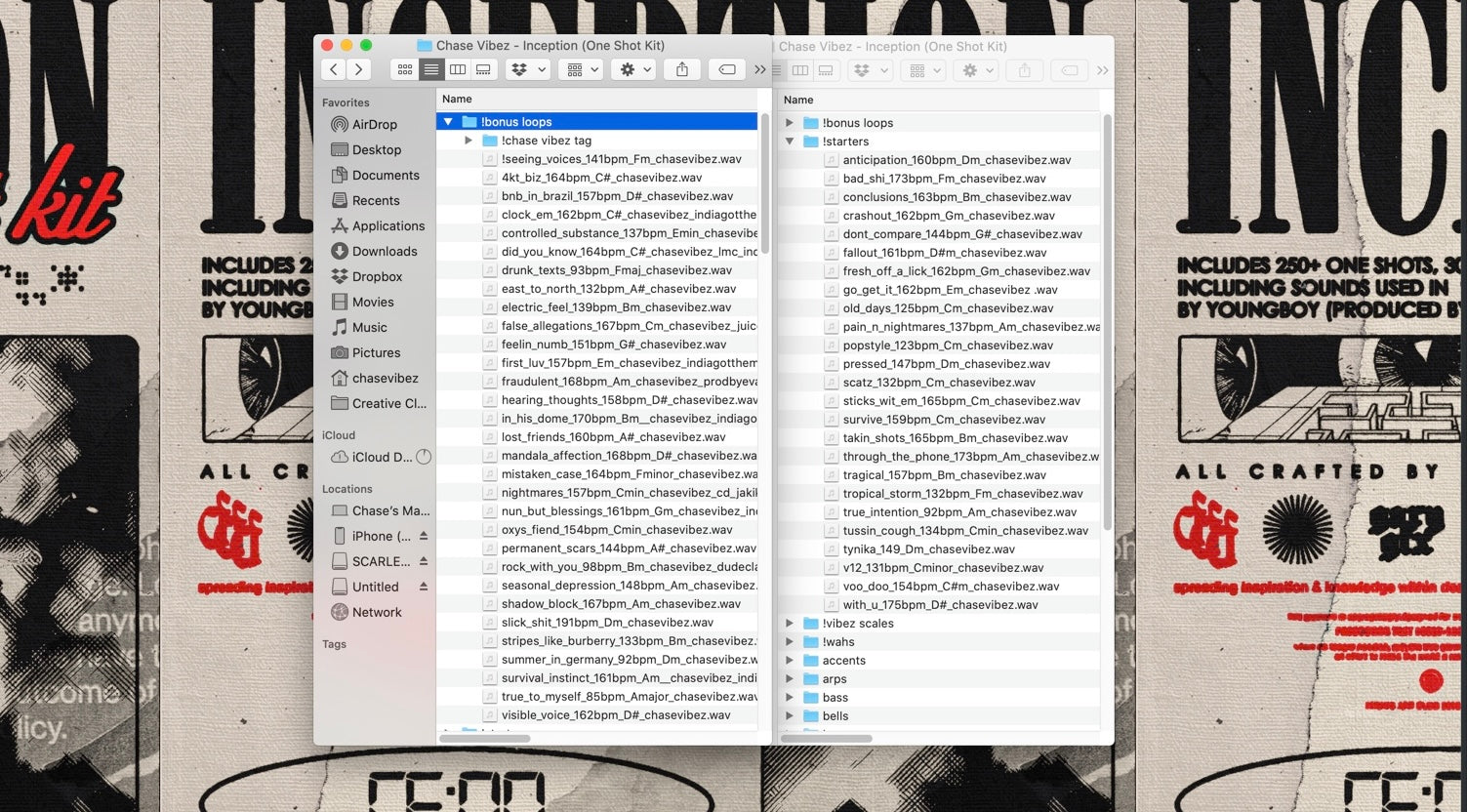Expand the !vibez scales folder
The width and height of the screenshot is (1467, 812).
[x=790, y=624]
